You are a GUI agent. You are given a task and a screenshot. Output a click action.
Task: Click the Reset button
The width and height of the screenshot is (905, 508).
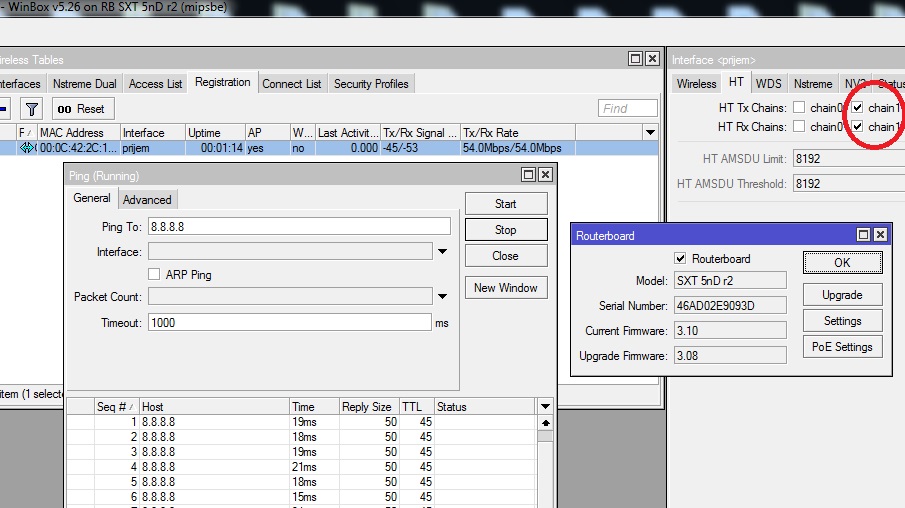tap(83, 109)
